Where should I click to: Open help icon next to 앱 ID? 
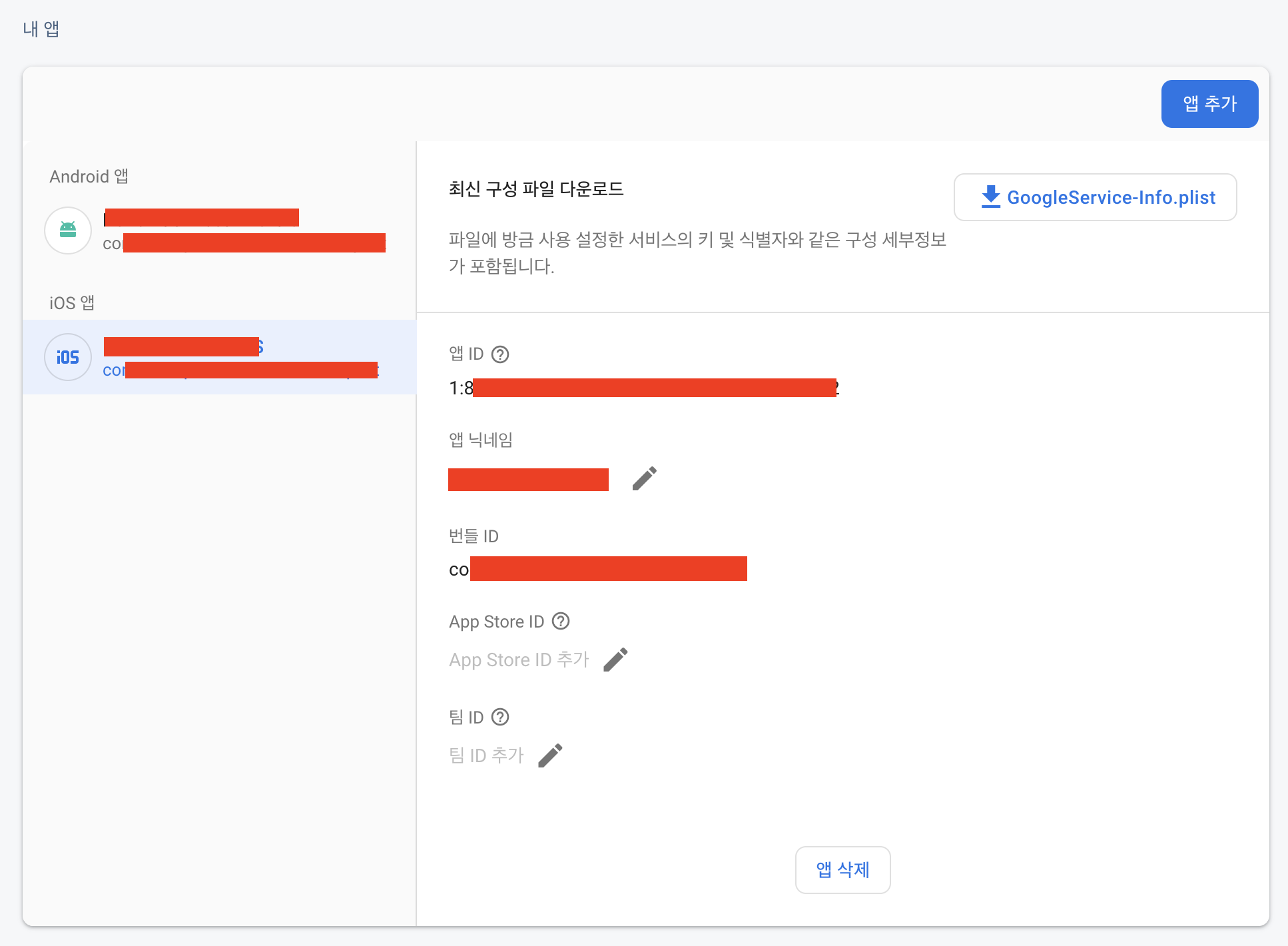pyautogui.click(x=500, y=354)
